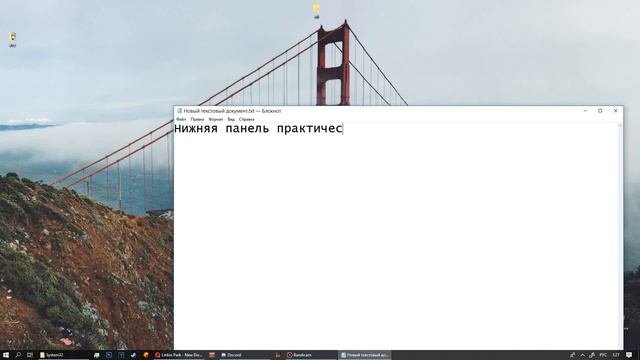Click the Notepad icon in title bar
Screen dimensions: 640x360
179,111
